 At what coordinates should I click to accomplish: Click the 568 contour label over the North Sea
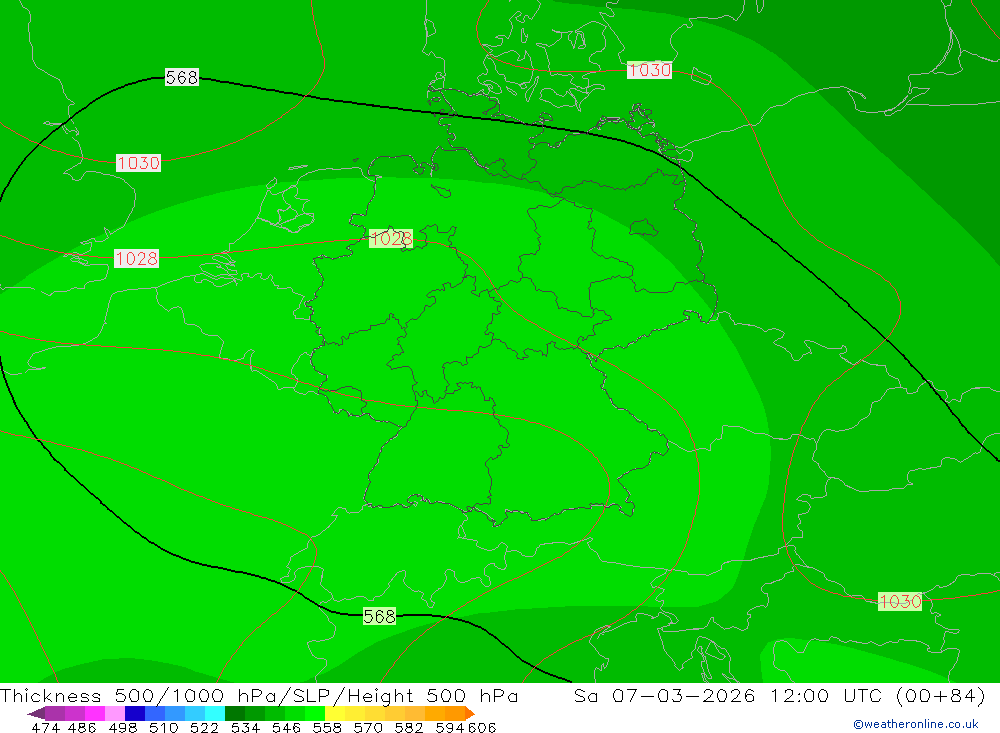tap(182, 77)
